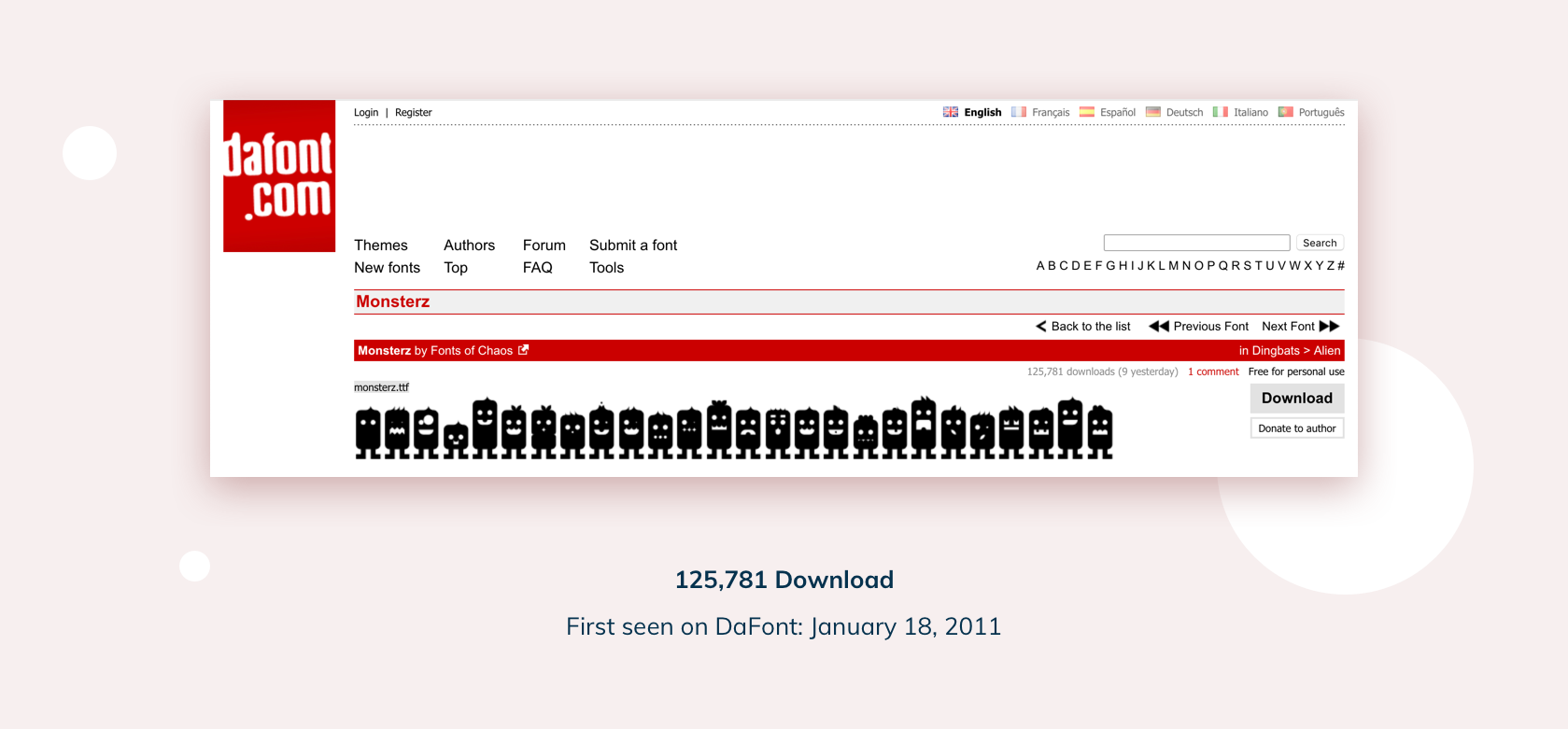This screenshot has width=1568, height=729.
Task: Click the Next Font double-arrow icon
Action: click(1330, 326)
